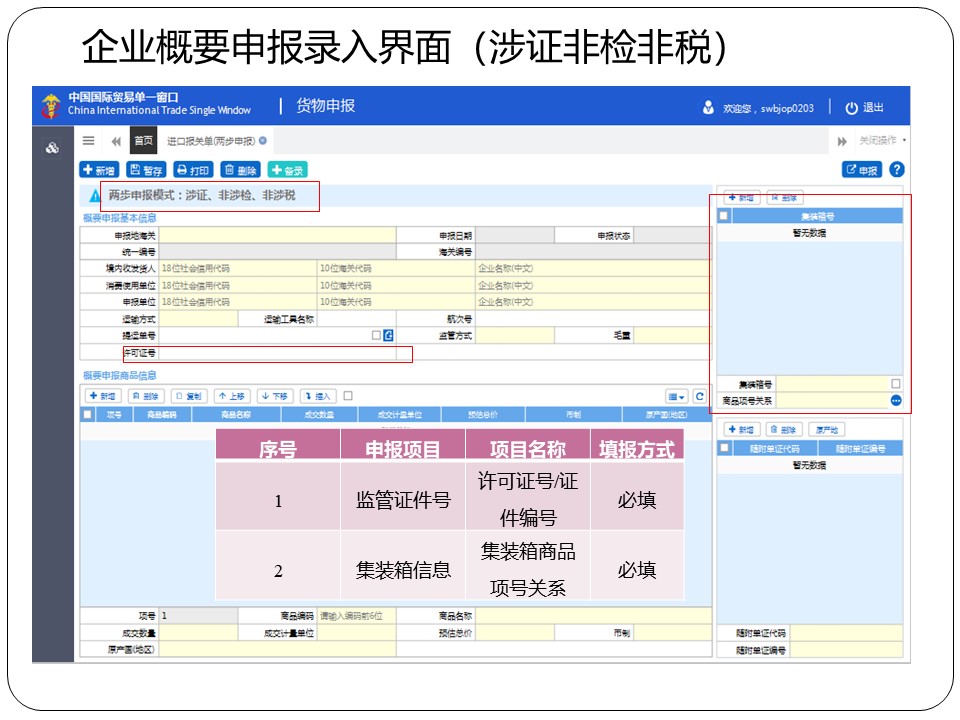Switch to the 首页 tab

point(144,141)
